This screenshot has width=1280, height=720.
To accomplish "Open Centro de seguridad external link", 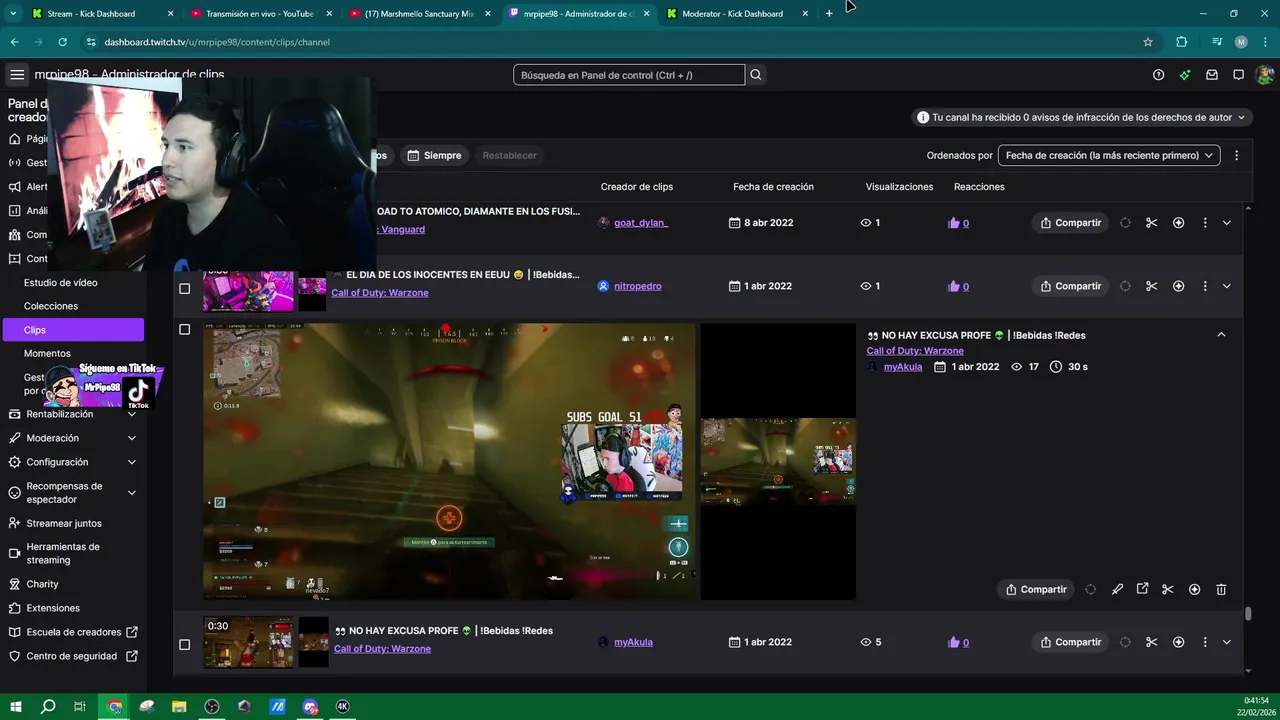I will 72,656.
